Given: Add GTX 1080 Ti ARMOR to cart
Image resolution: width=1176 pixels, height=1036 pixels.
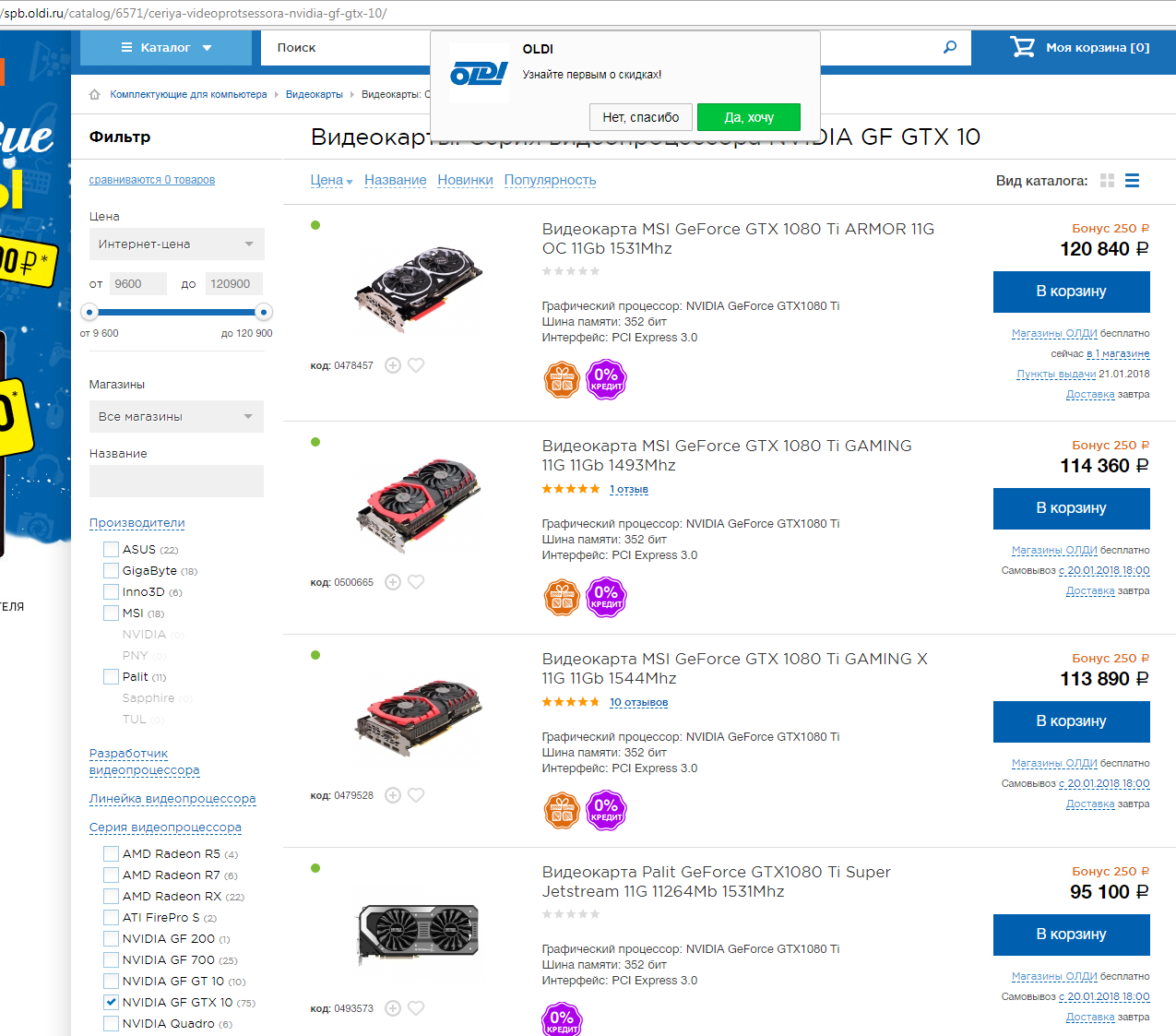Looking at the screenshot, I should pos(1072,292).
